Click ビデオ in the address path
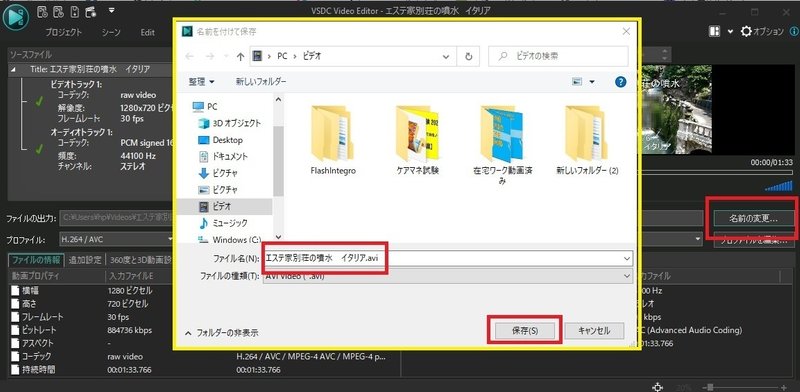This screenshot has width=800, height=392. click(313, 56)
